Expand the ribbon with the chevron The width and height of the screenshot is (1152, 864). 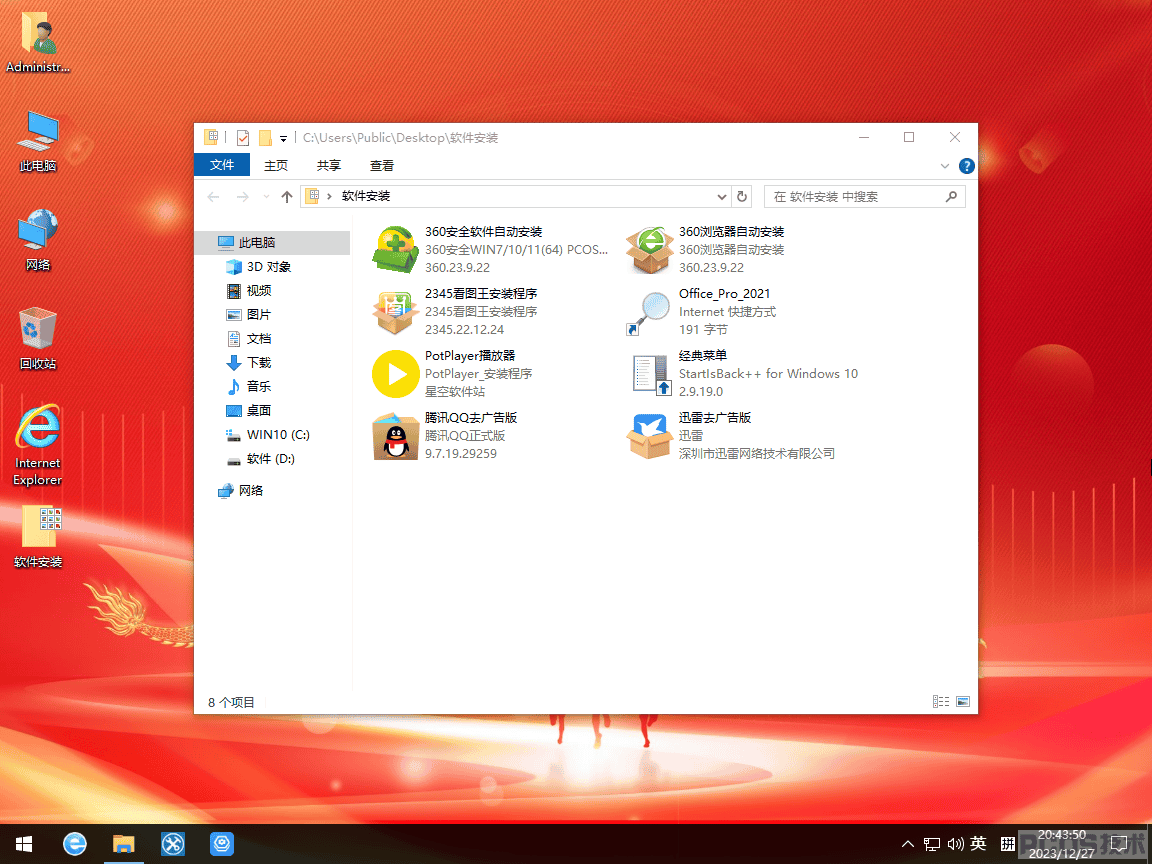pyautogui.click(x=945, y=166)
